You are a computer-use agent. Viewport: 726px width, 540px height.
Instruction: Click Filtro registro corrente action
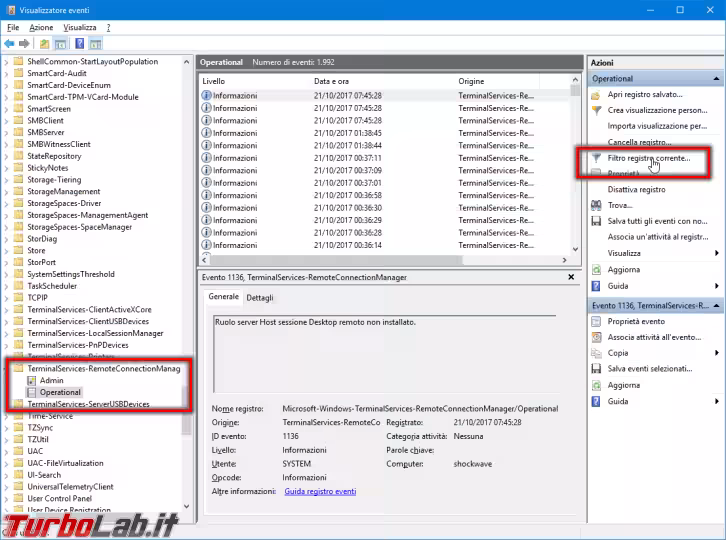click(649, 158)
